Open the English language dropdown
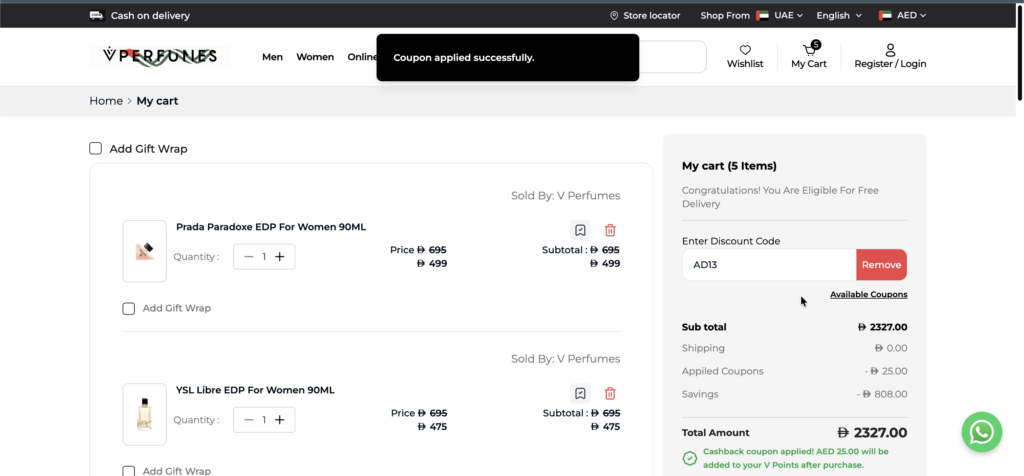This screenshot has width=1024, height=476. click(x=839, y=16)
